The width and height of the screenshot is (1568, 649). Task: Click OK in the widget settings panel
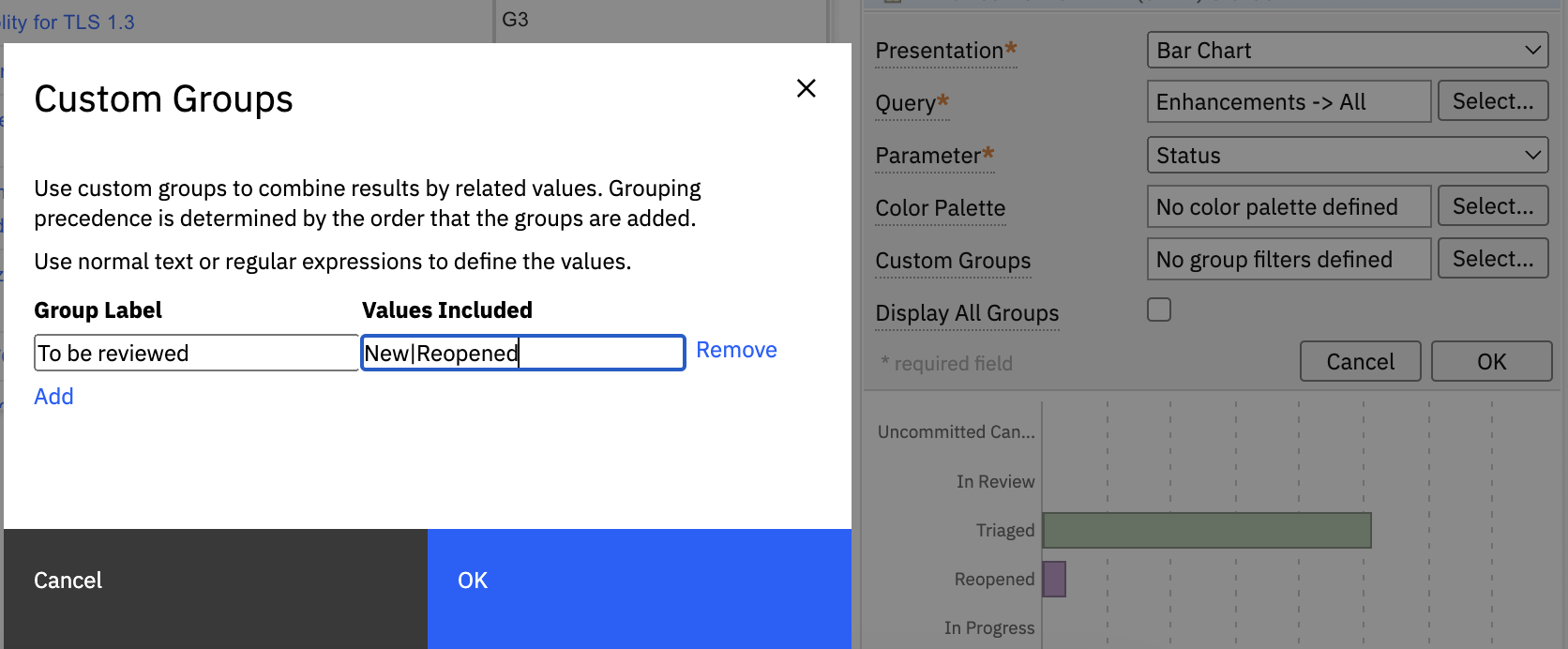(1490, 362)
